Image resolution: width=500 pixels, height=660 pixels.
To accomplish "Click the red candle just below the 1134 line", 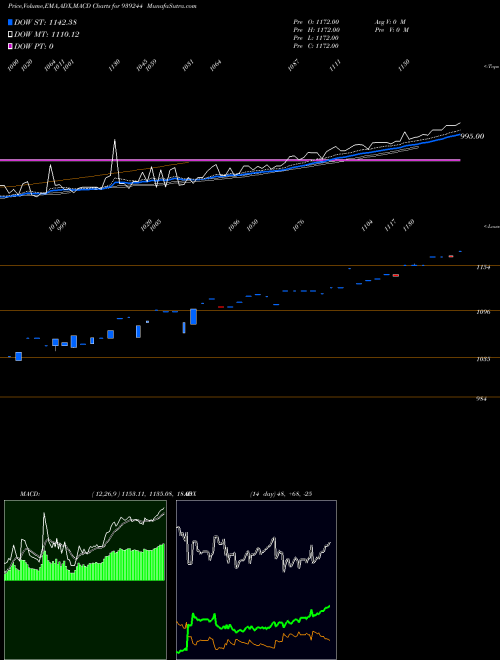I will tap(396, 275).
